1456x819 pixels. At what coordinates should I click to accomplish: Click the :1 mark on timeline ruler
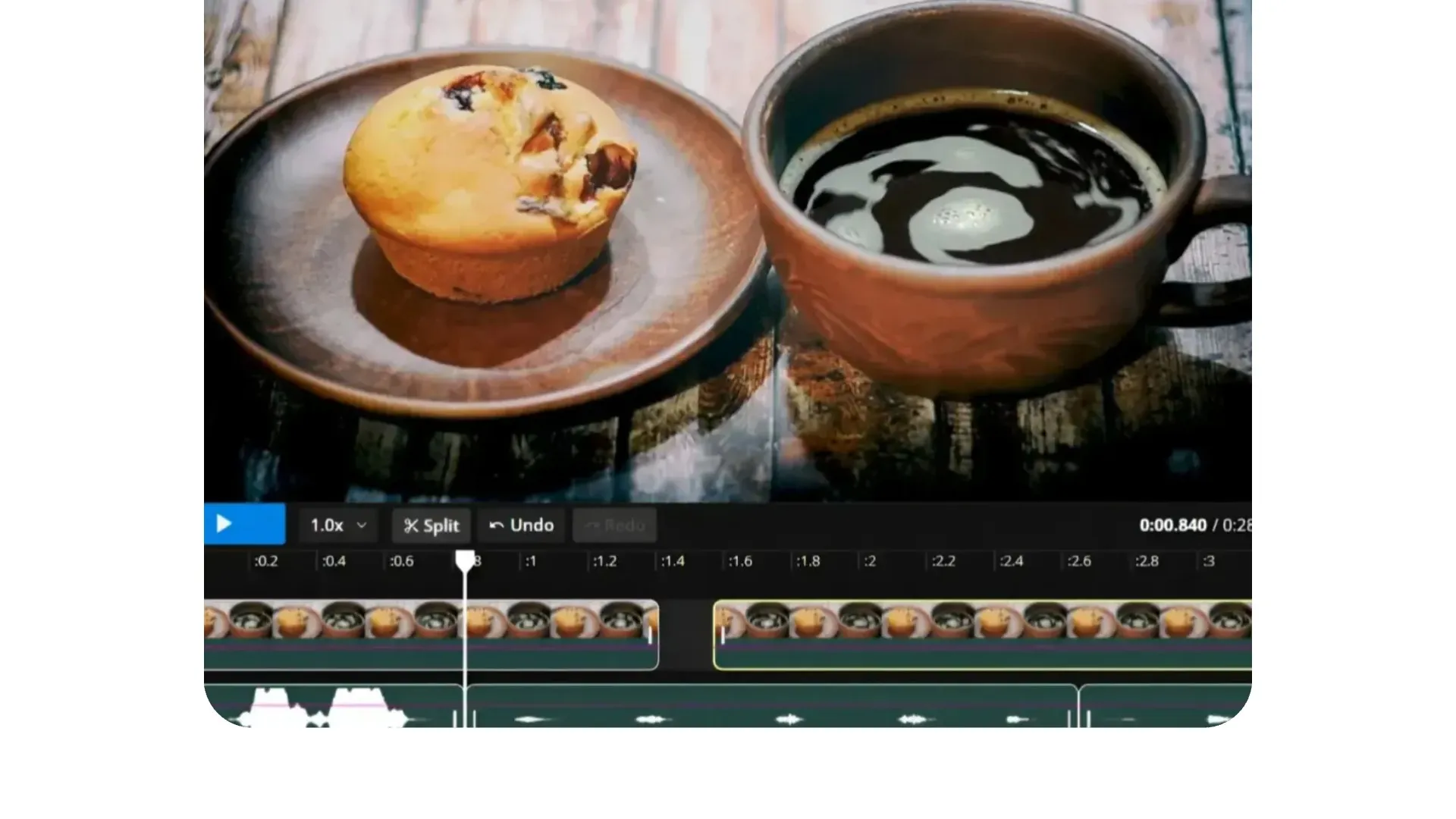pos(530,561)
